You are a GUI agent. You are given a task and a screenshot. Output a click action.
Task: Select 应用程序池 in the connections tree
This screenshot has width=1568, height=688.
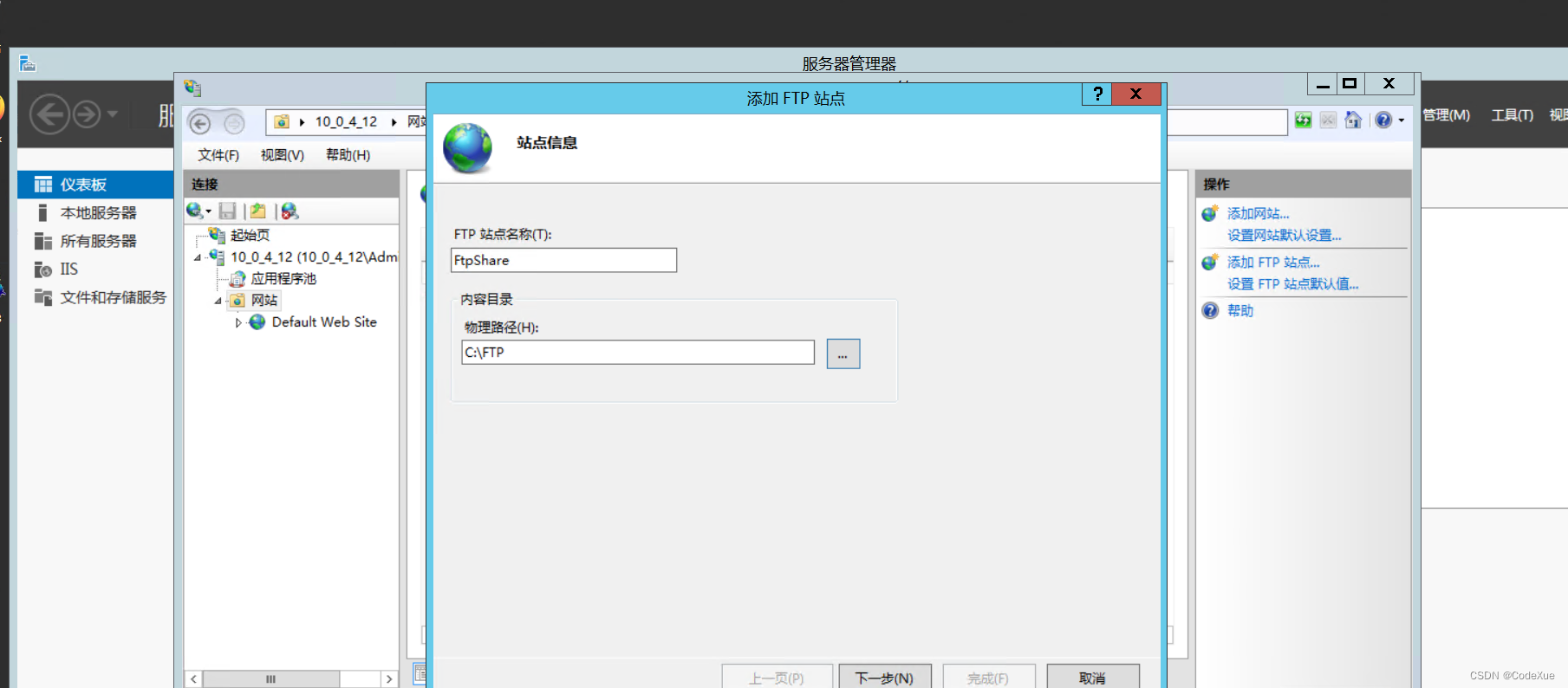pyautogui.click(x=283, y=279)
